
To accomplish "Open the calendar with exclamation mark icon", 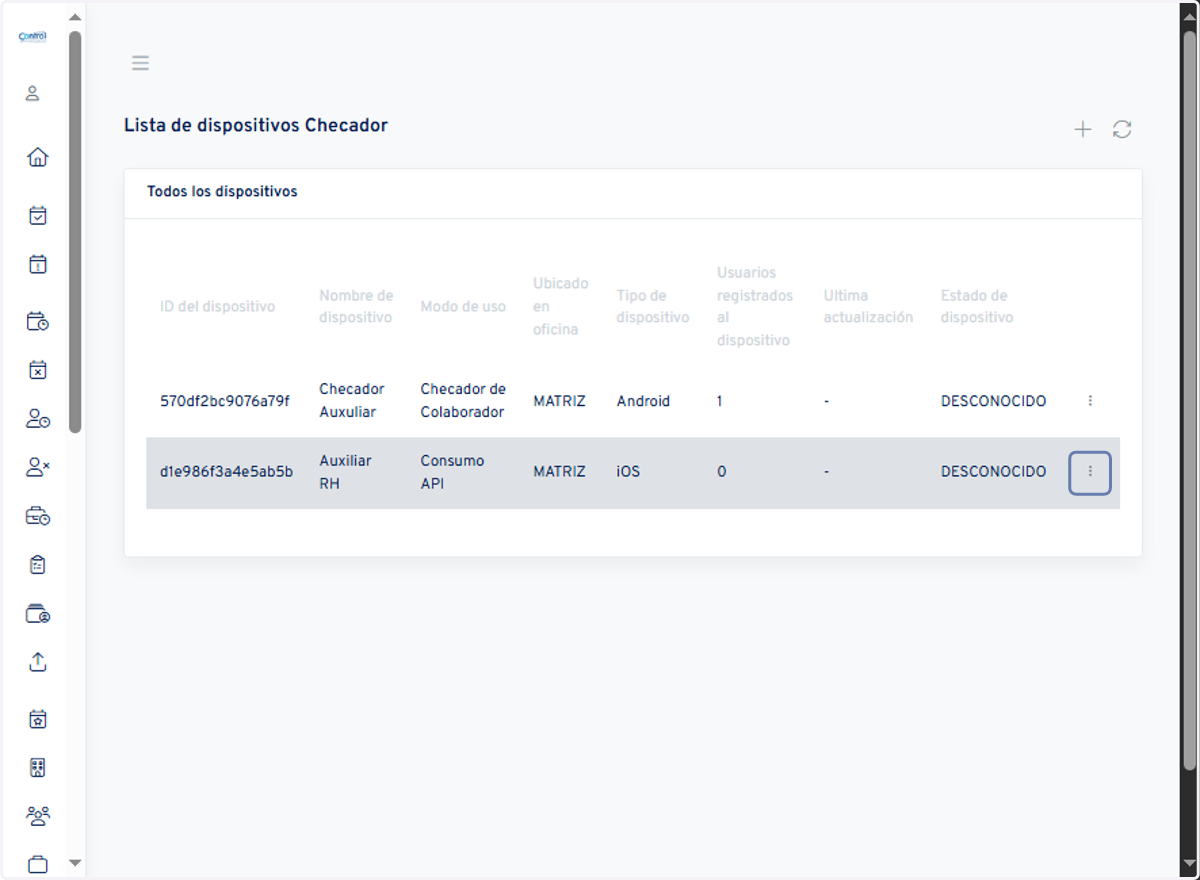I will pyautogui.click(x=37, y=265).
